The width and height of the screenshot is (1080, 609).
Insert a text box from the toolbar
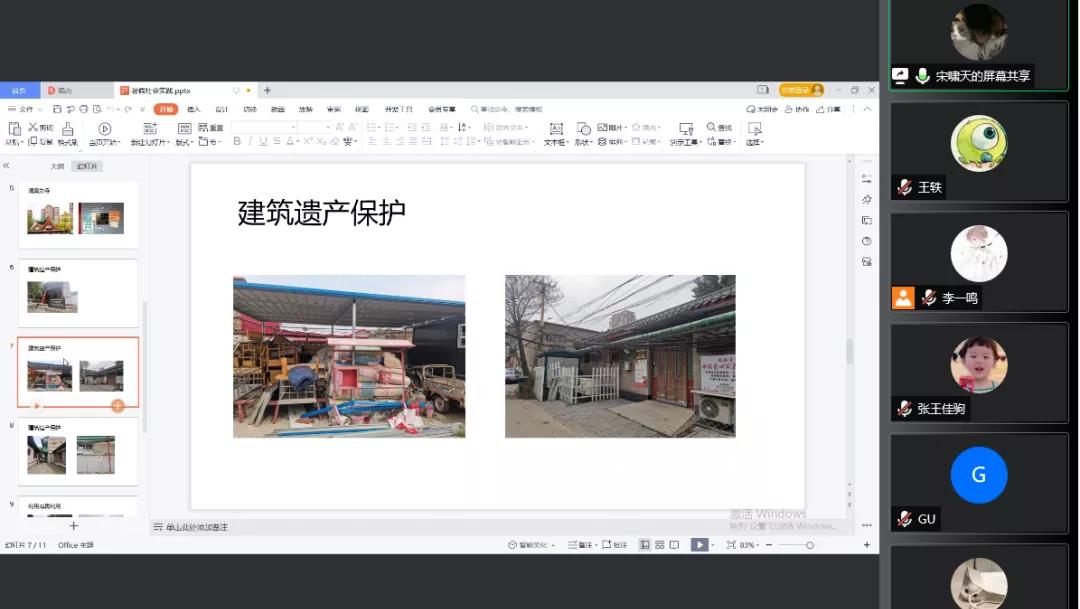point(556,129)
